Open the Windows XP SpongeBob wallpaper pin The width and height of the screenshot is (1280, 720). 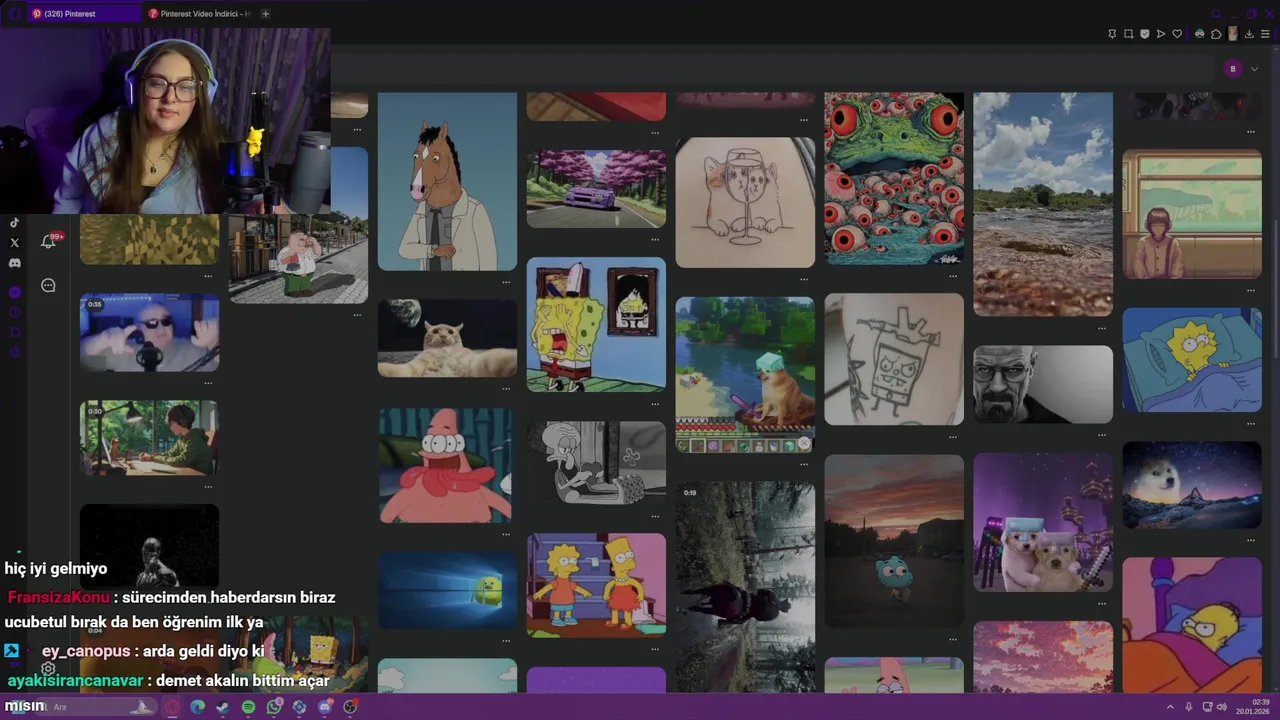tap(447, 590)
